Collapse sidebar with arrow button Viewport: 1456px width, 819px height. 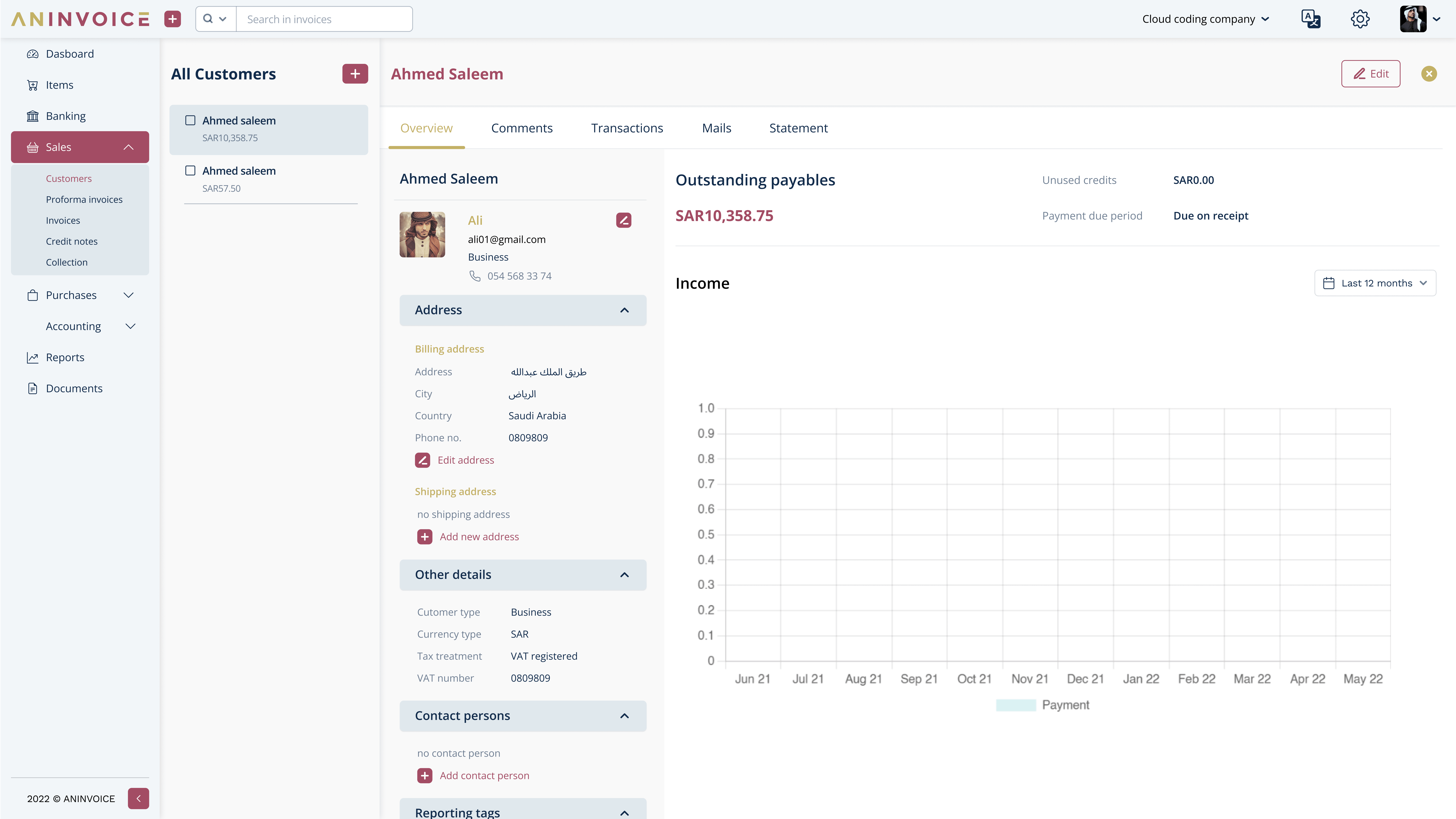(139, 799)
